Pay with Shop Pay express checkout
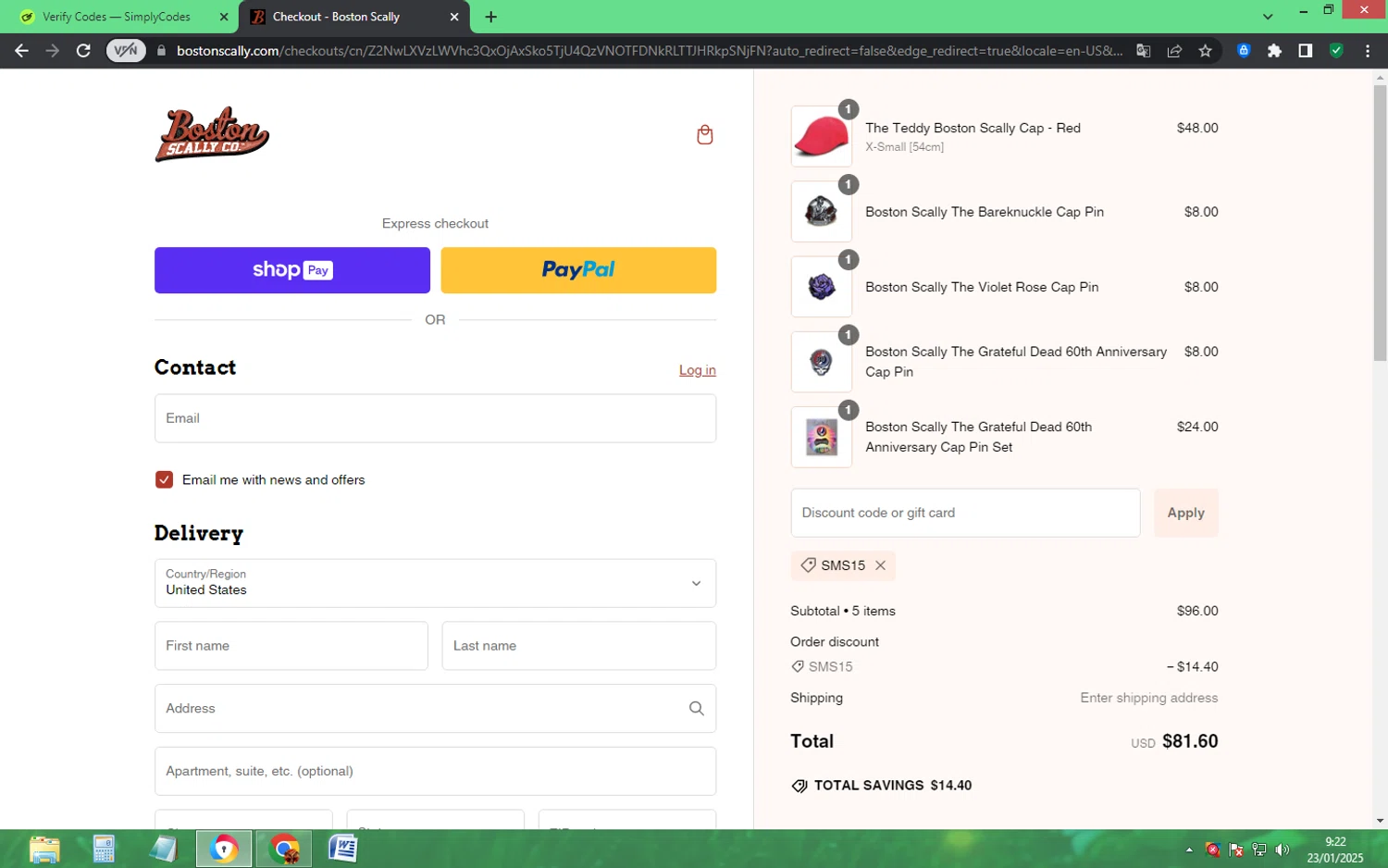1388x868 pixels. (x=292, y=270)
